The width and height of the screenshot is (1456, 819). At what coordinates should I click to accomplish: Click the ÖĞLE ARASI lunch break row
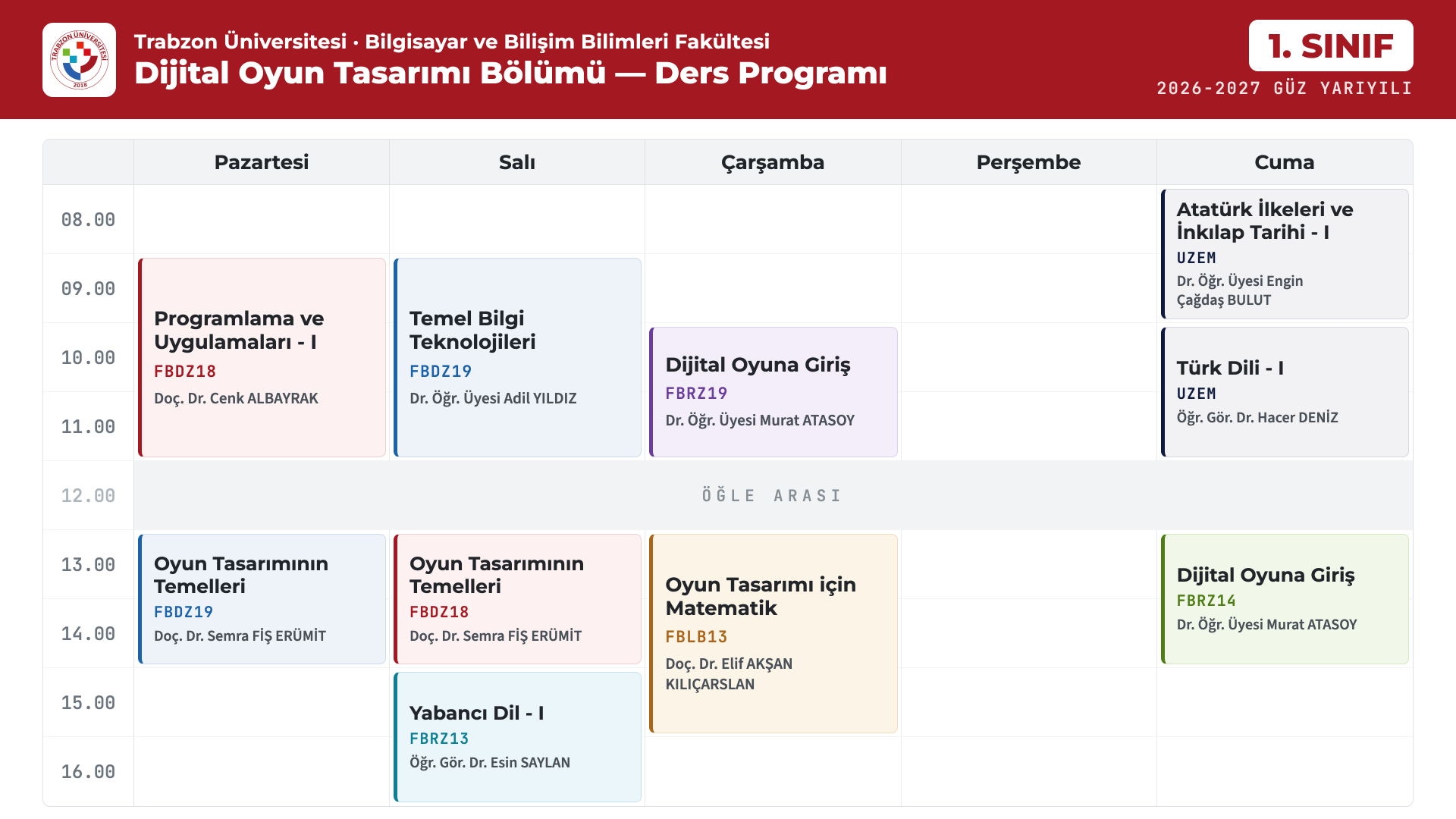[773, 495]
